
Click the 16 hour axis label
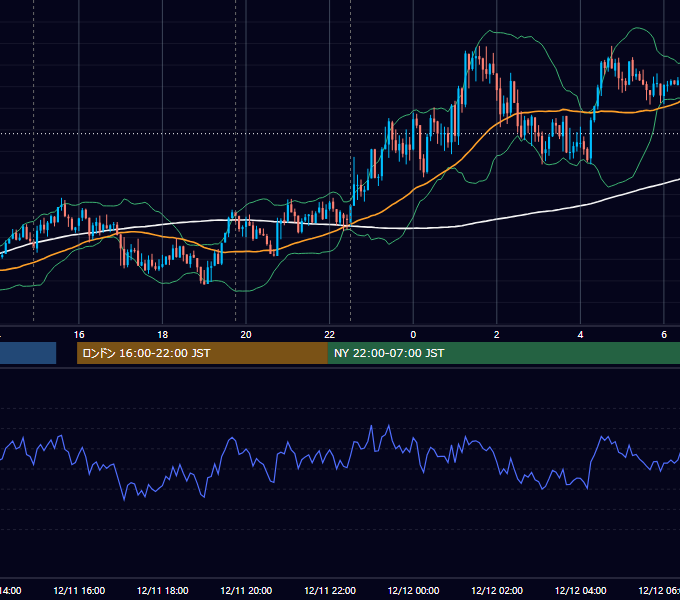(x=79, y=335)
